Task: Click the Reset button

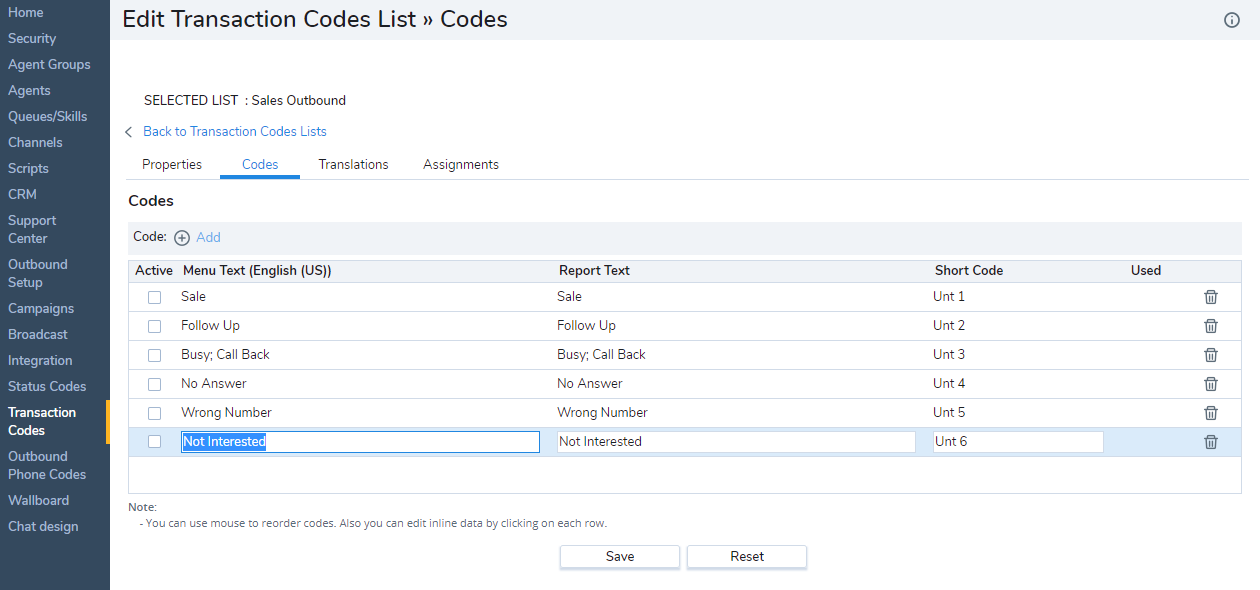Action: click(x=746, y=557)
